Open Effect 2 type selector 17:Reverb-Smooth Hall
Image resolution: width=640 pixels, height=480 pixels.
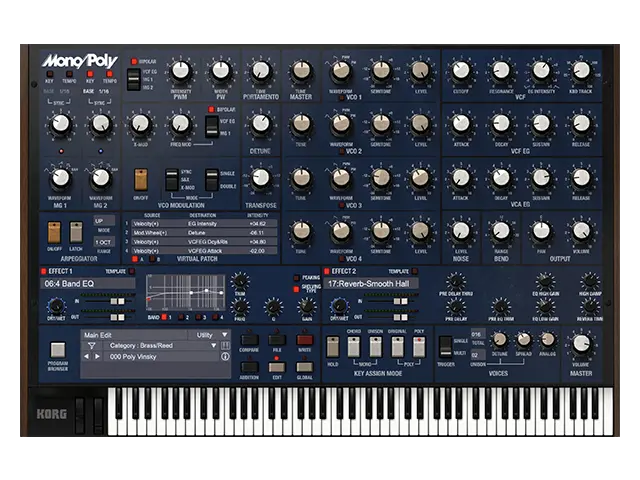(371, 284)
